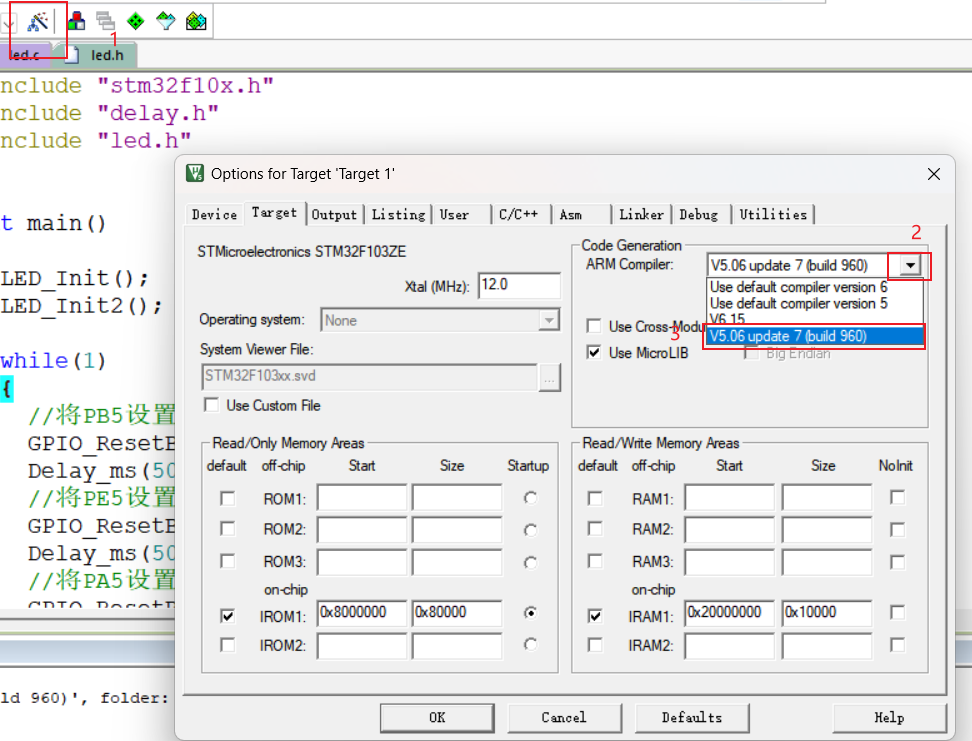Screen dimensions: 972x741
Task: Click the Xtal (MHz) input field
Action: click(x=519, y=285)
